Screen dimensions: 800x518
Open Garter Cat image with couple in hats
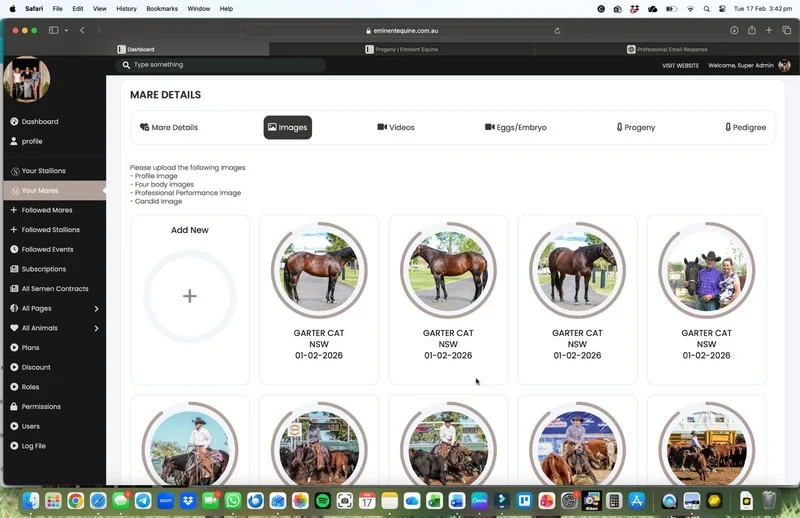pyautogui.click(x=707, y=270)
